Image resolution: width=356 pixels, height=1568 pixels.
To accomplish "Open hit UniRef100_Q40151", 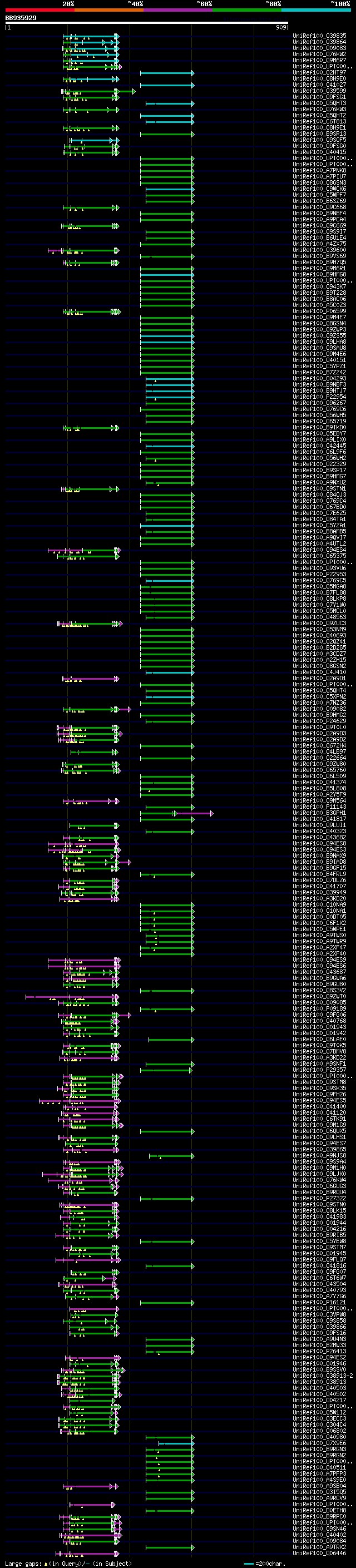I will pyautogui.click(x=319, y=360).
